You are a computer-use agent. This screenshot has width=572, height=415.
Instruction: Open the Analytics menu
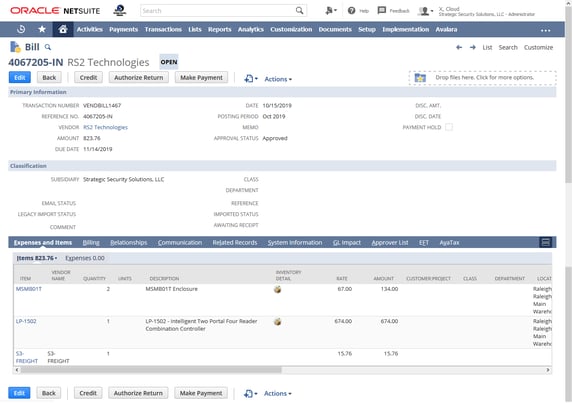[251, 30]
